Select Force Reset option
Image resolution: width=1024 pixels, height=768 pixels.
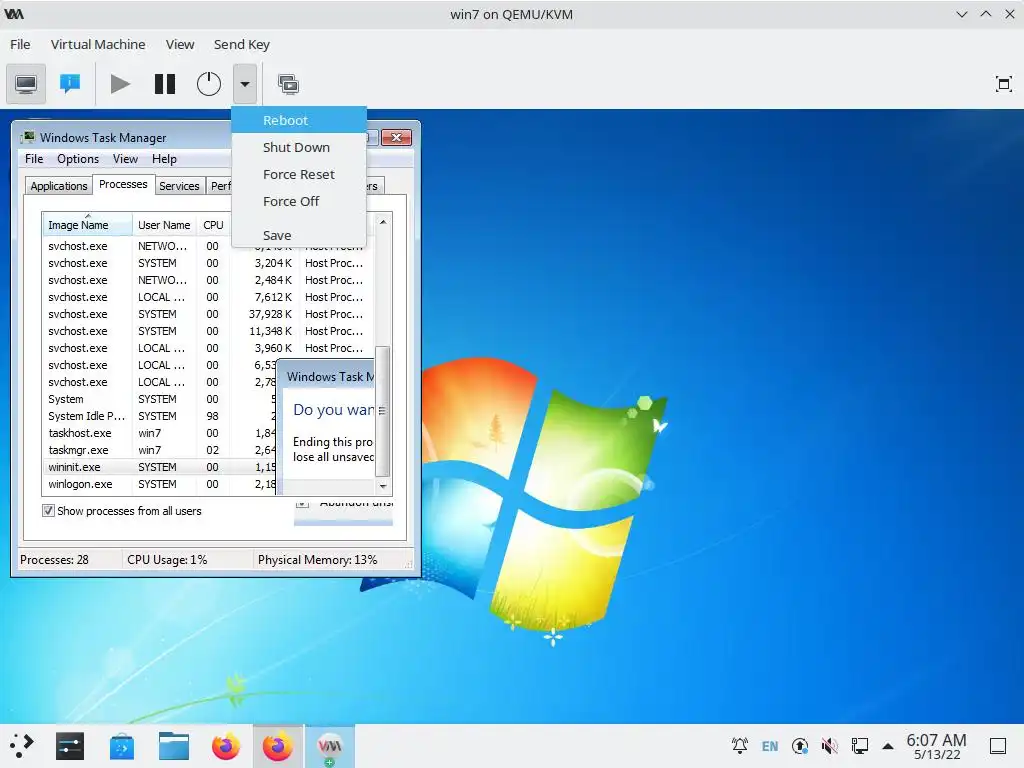click(x=299, y=174)
